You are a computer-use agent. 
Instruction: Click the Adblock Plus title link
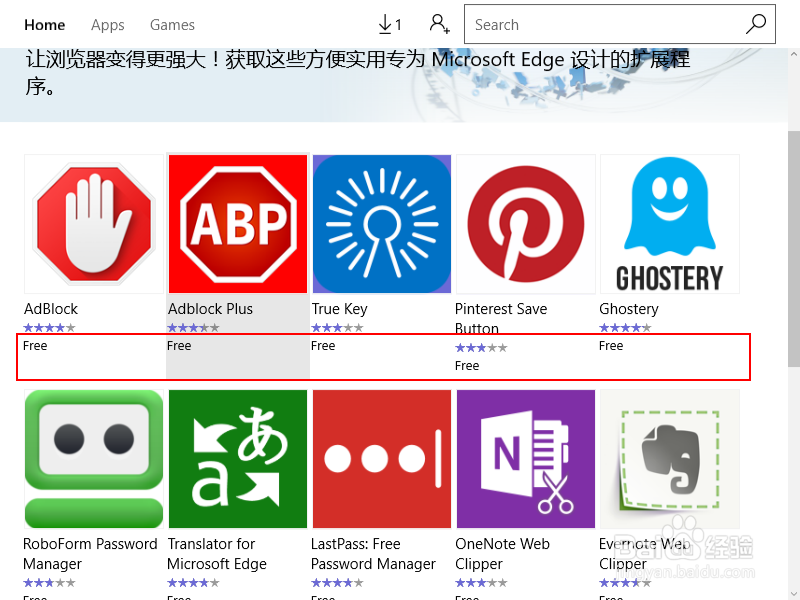210,309
